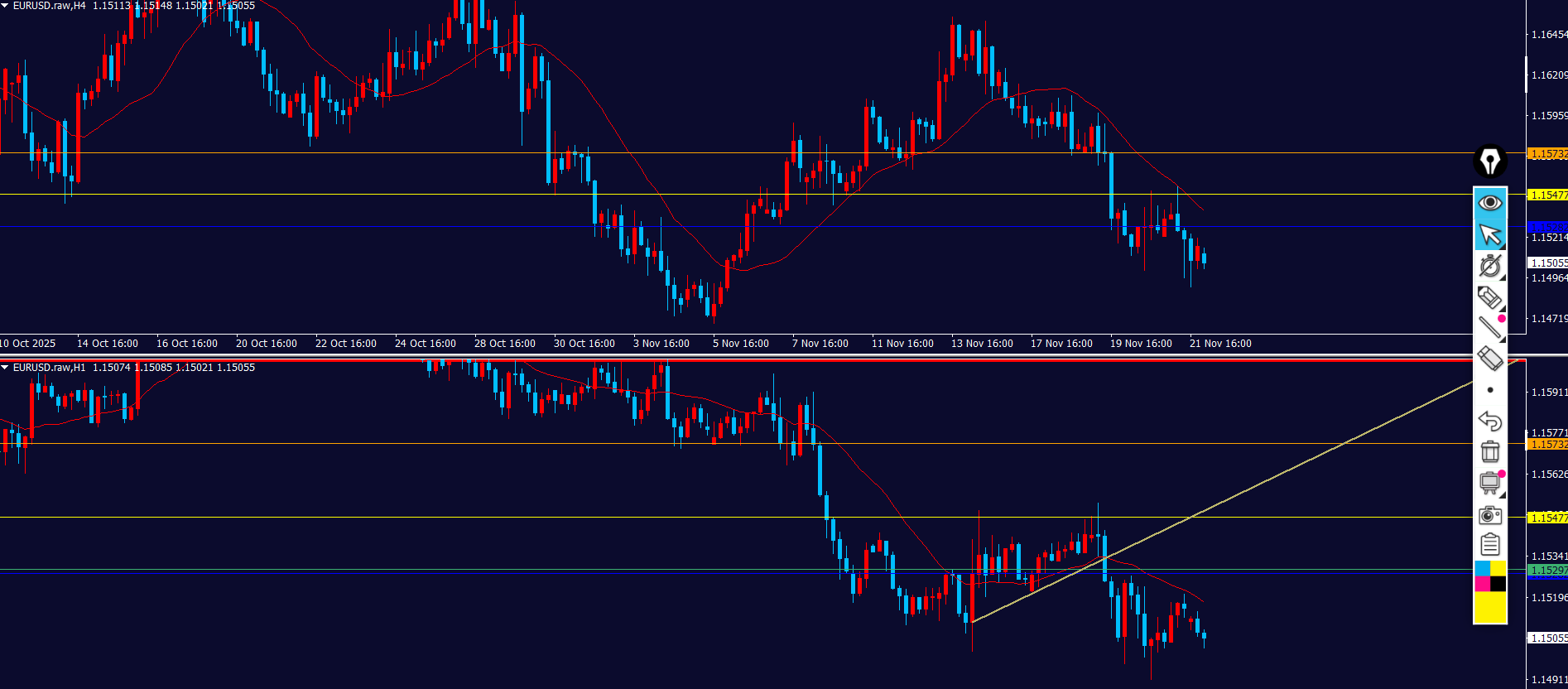This screenshot has height=689, width=1568.
Task: Take a screenshot with the camera icon
Action: (1490, 515)
